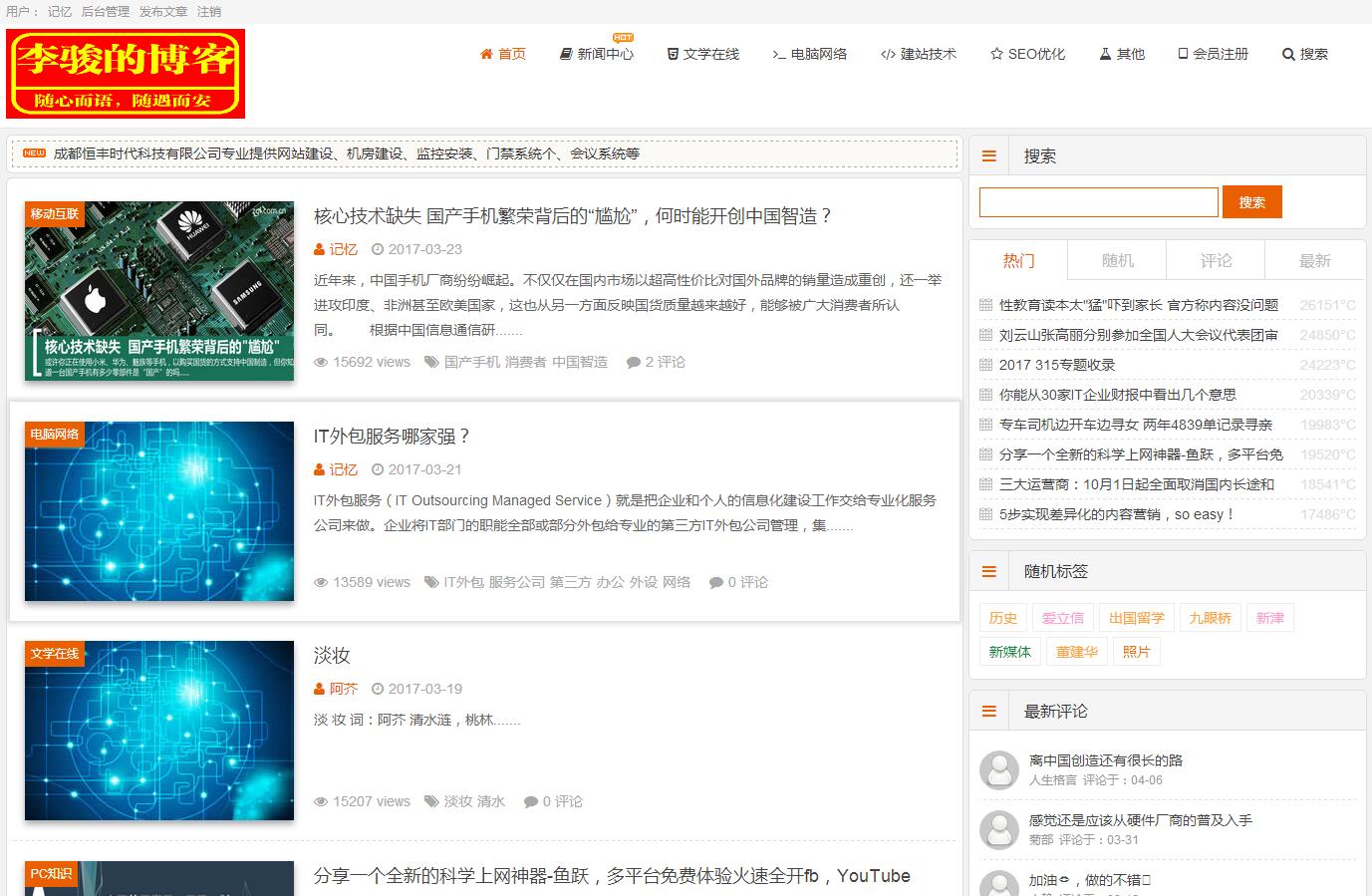Click the 九眼桥 random tag

coord(1211,618)
